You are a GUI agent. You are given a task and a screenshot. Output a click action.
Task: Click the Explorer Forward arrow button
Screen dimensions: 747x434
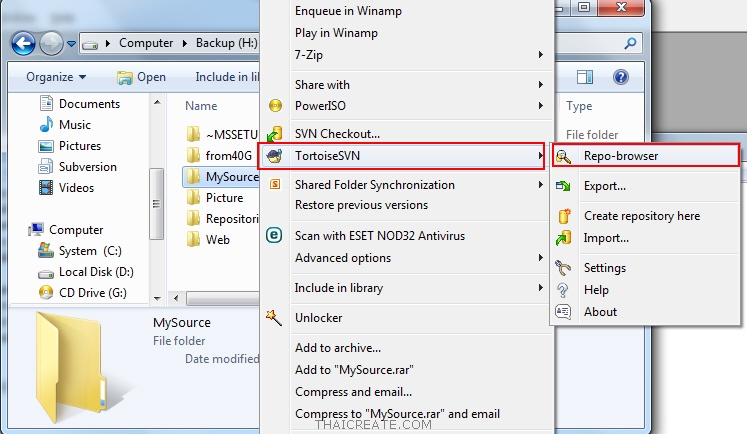tap(51, 44)
